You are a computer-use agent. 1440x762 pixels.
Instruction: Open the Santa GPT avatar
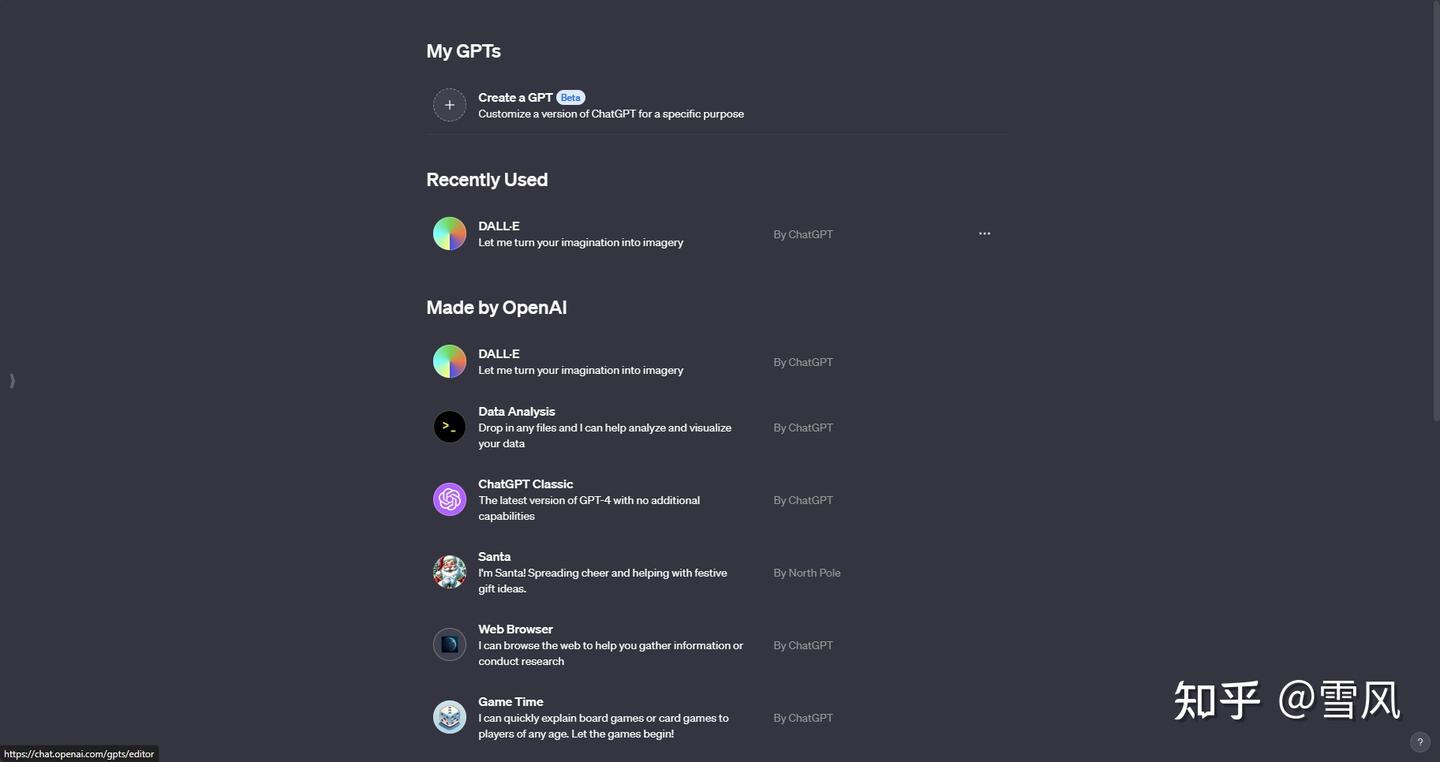(449, 571)
